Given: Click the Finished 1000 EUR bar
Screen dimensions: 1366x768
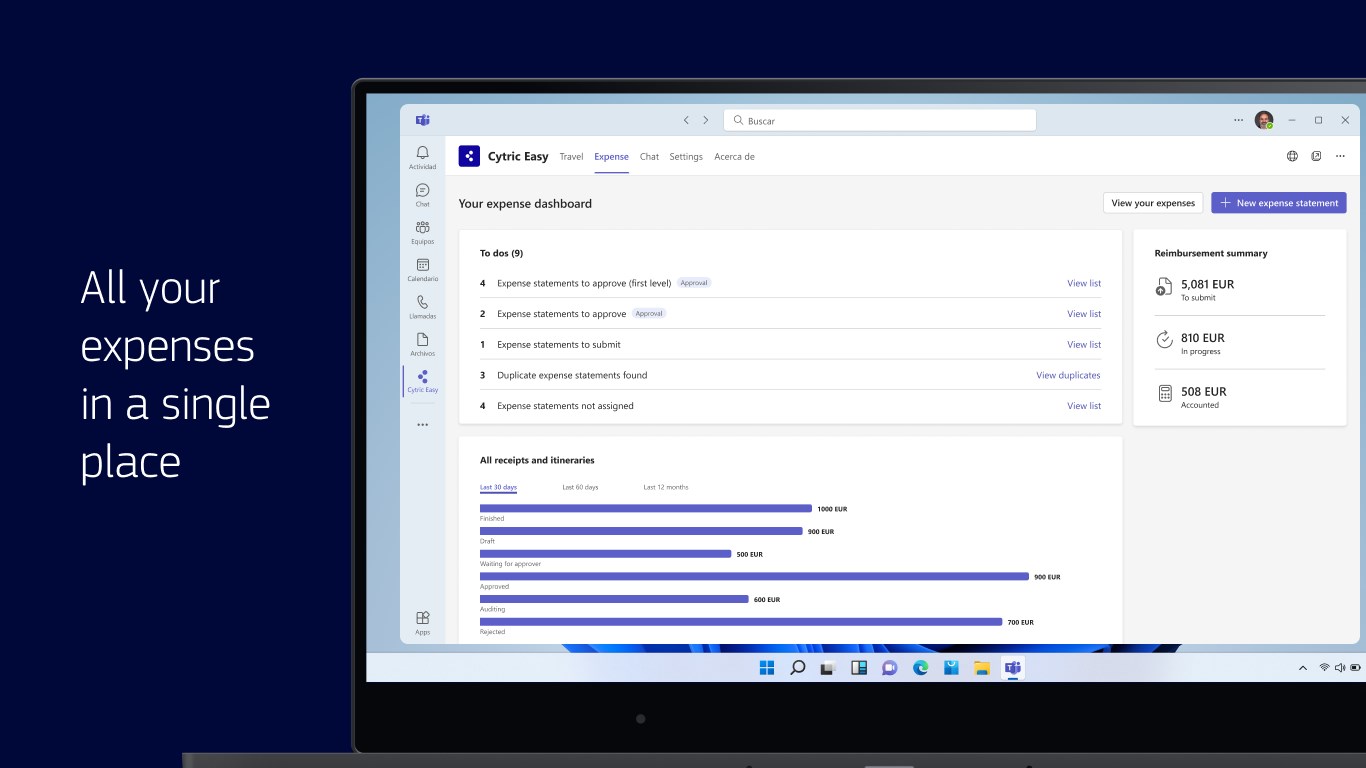Looking at the screenshot, I should coord(646,508).
